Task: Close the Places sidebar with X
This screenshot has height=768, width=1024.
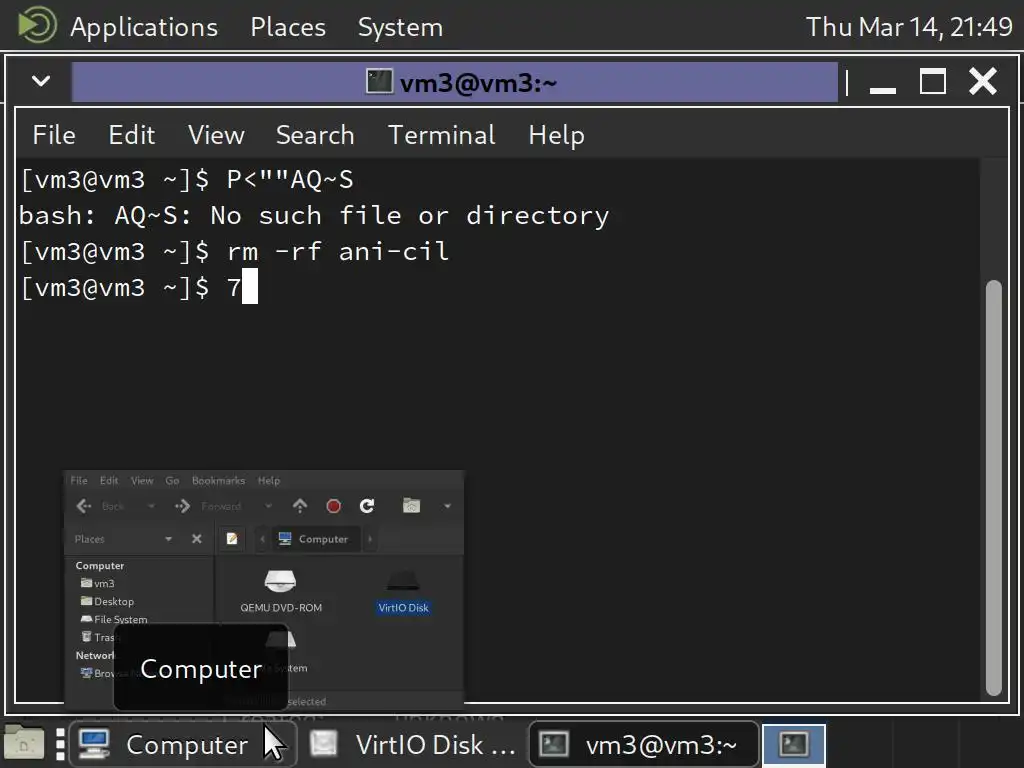Action: click(197, 539)
